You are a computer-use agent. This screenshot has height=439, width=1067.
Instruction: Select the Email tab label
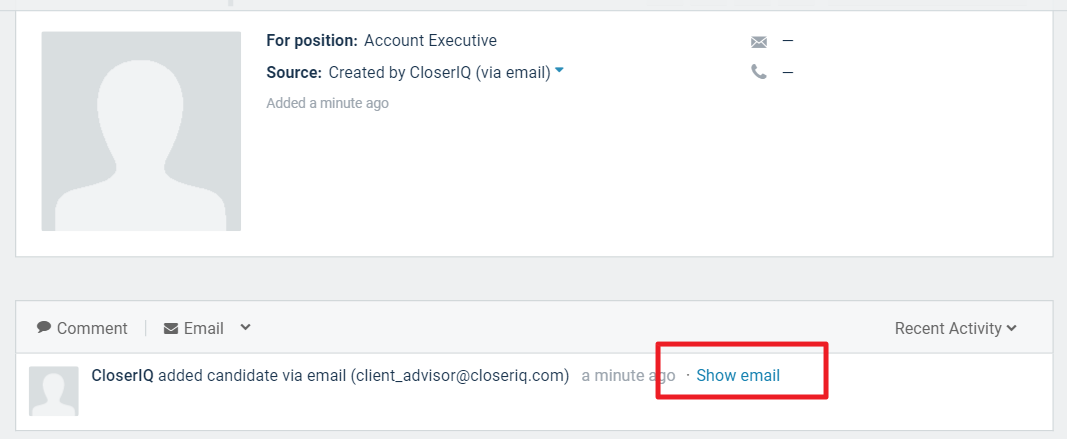pos(204,328)
